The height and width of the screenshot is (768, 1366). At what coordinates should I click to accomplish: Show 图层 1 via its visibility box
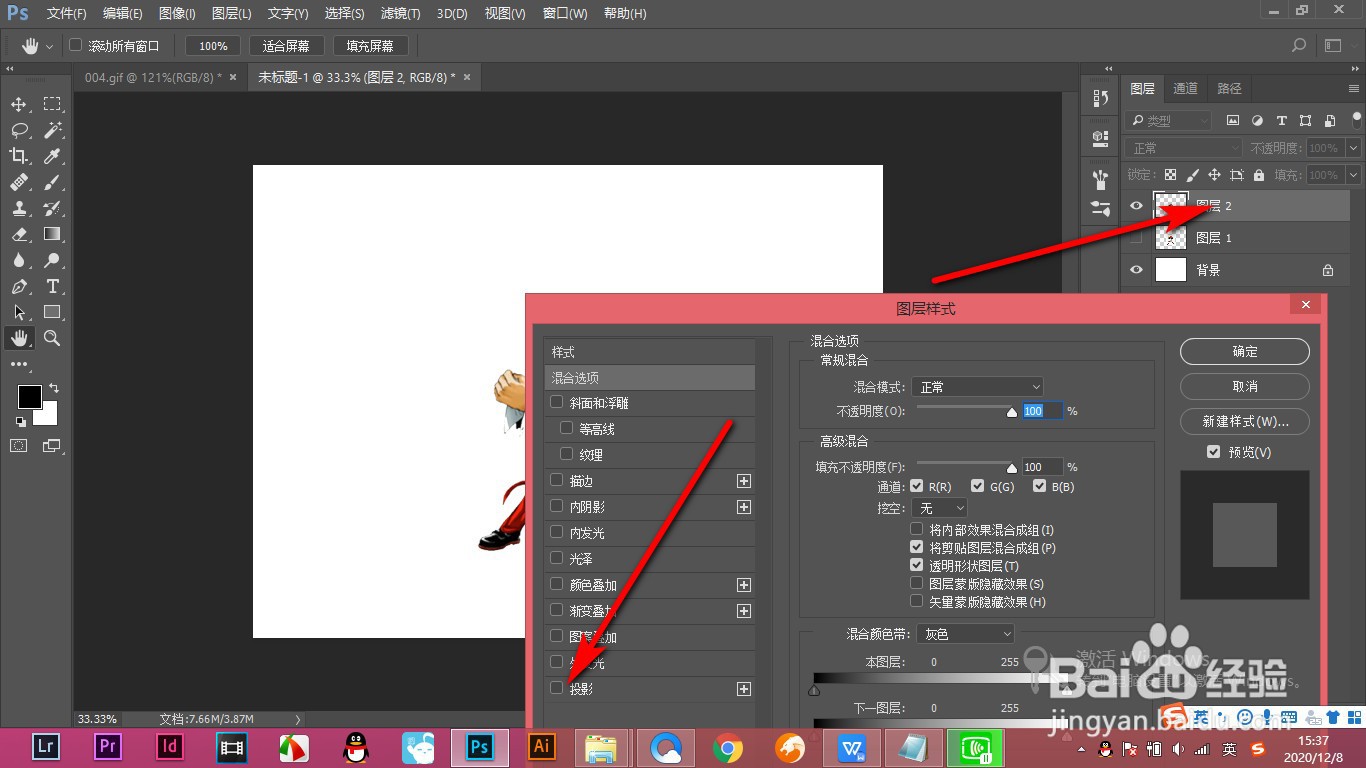click(1135, 238)
